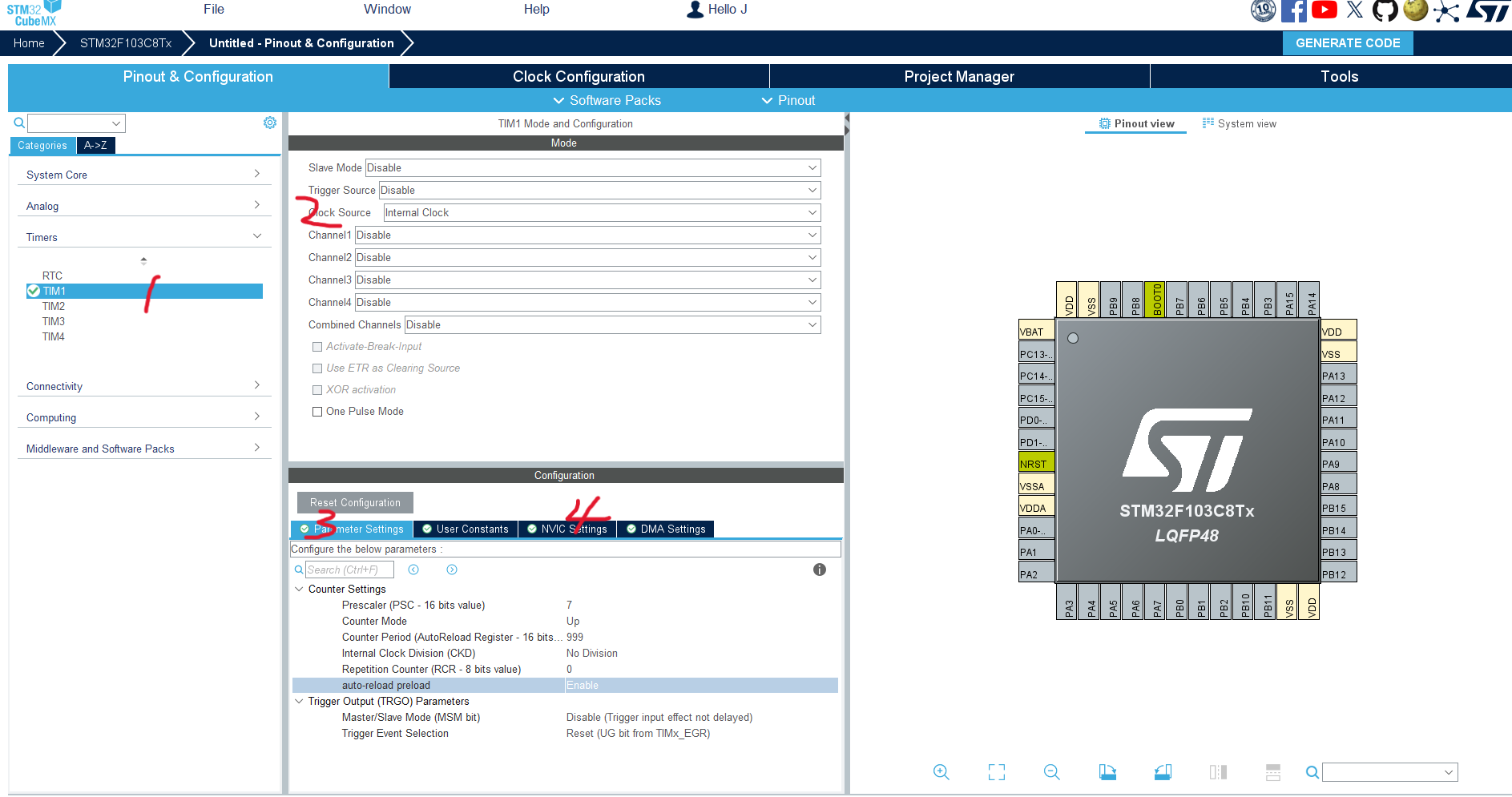
Task: Click the parameter search magnifier icon
Action: [x=299, y=570]
